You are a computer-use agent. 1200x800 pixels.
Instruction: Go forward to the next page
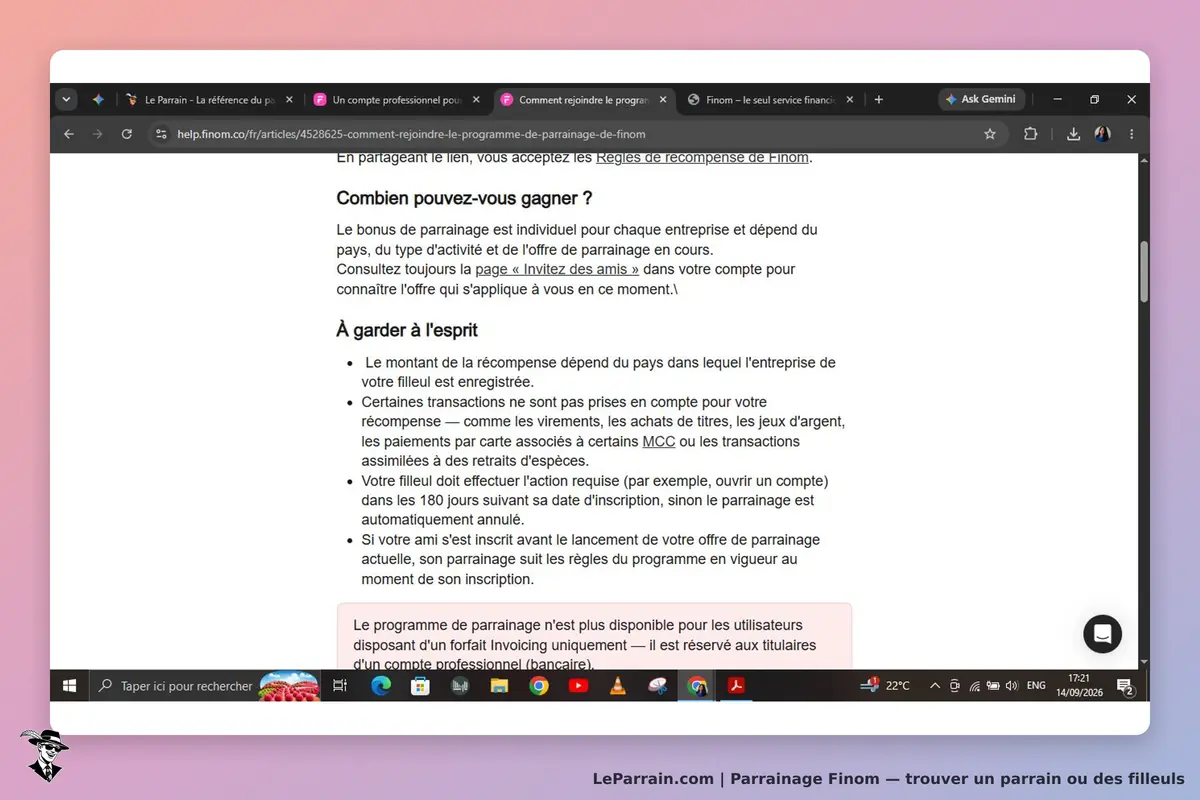[x=97, y=134]
